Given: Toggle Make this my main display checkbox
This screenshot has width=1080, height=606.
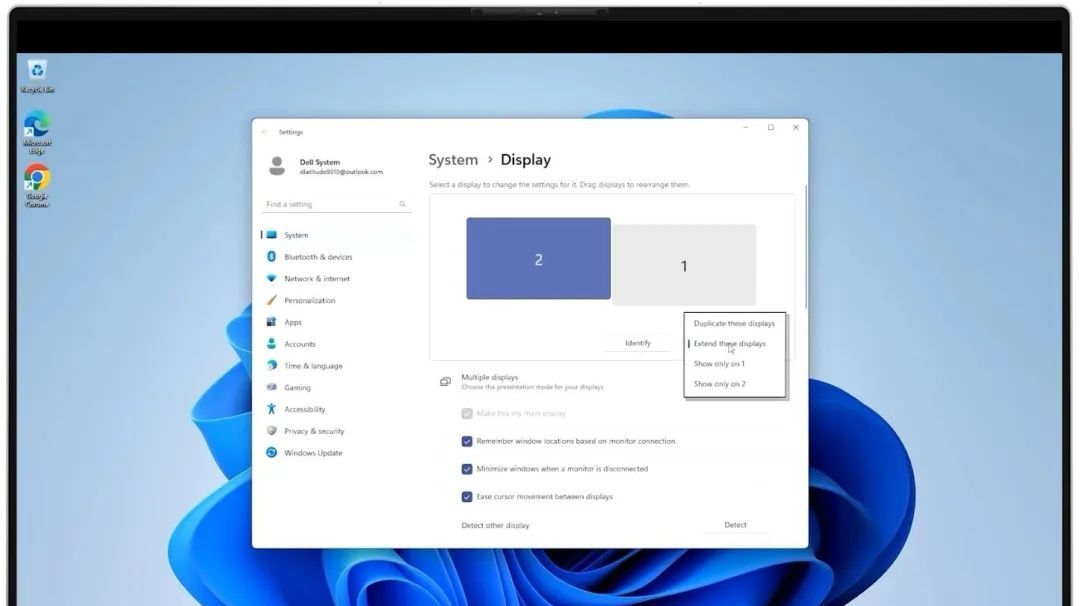Looking at the screenshot, I should click(467, 413).
